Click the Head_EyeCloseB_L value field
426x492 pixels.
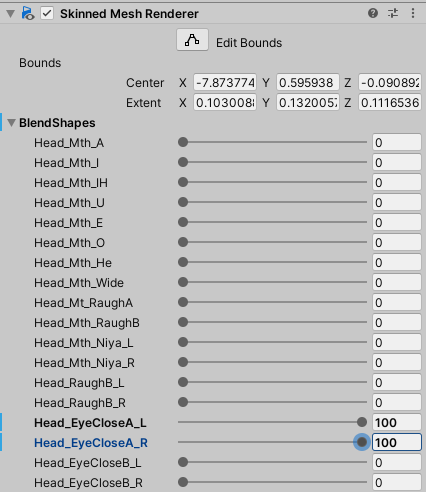pyautogui.click(x=397, y=462)
